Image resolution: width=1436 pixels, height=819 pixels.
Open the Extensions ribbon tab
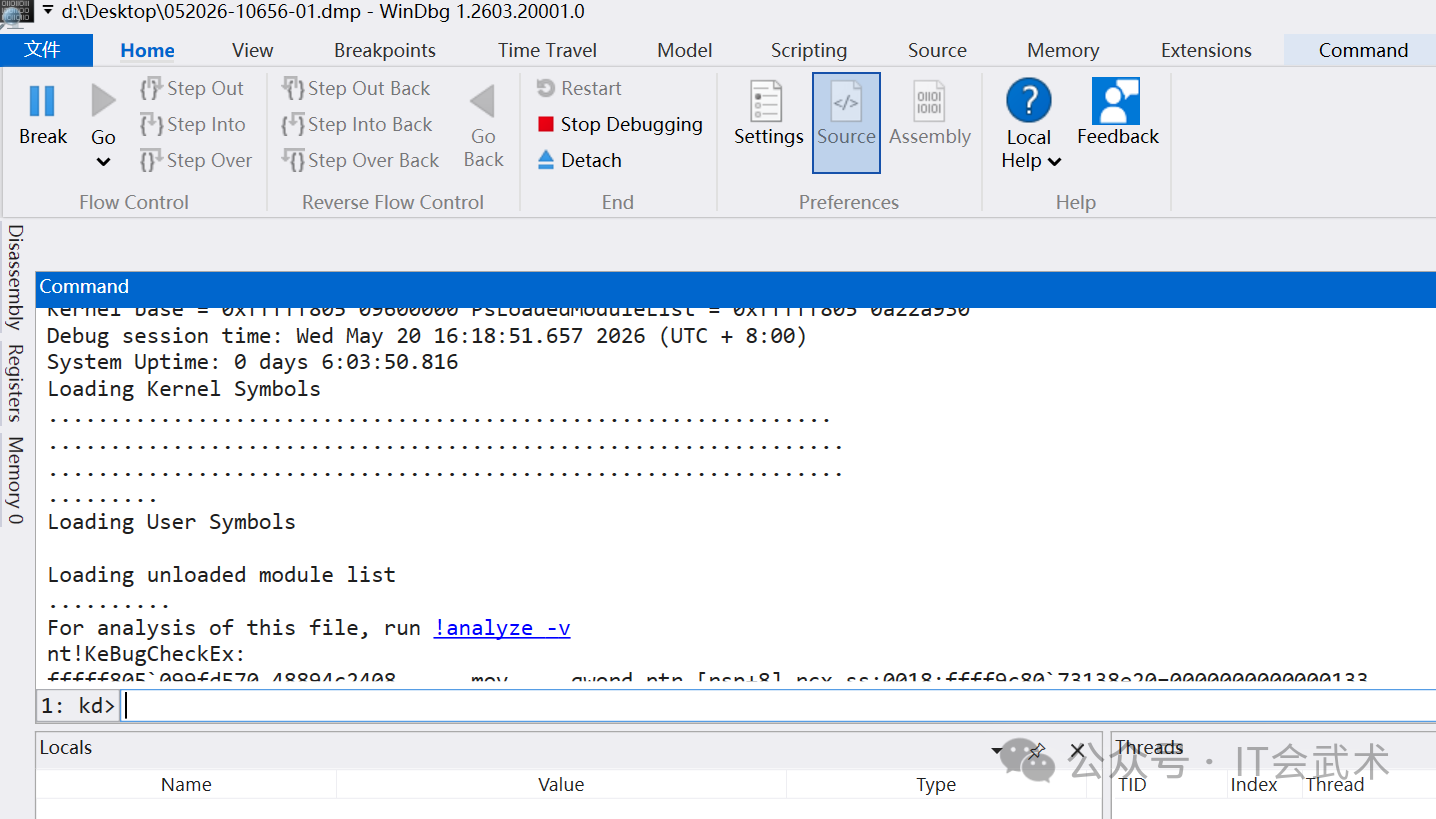1206,51
